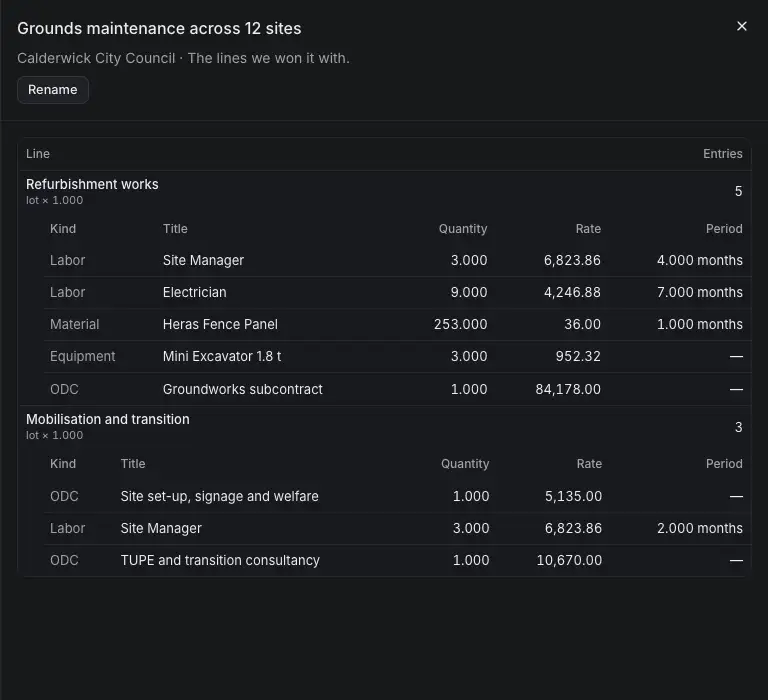Click the 1.000 months period cell
The height and width of the screenshot is (700, 768).
click(699, 324)
